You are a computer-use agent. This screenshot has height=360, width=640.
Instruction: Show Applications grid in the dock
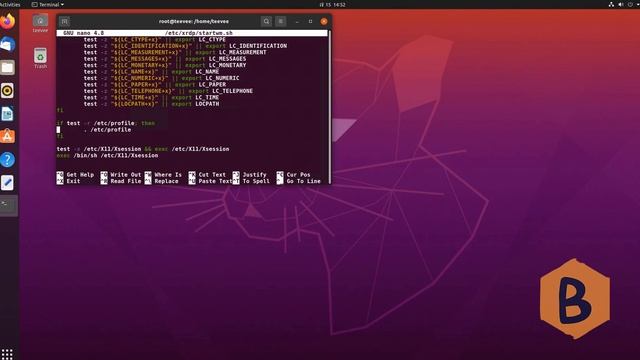(x=7, y=353)
